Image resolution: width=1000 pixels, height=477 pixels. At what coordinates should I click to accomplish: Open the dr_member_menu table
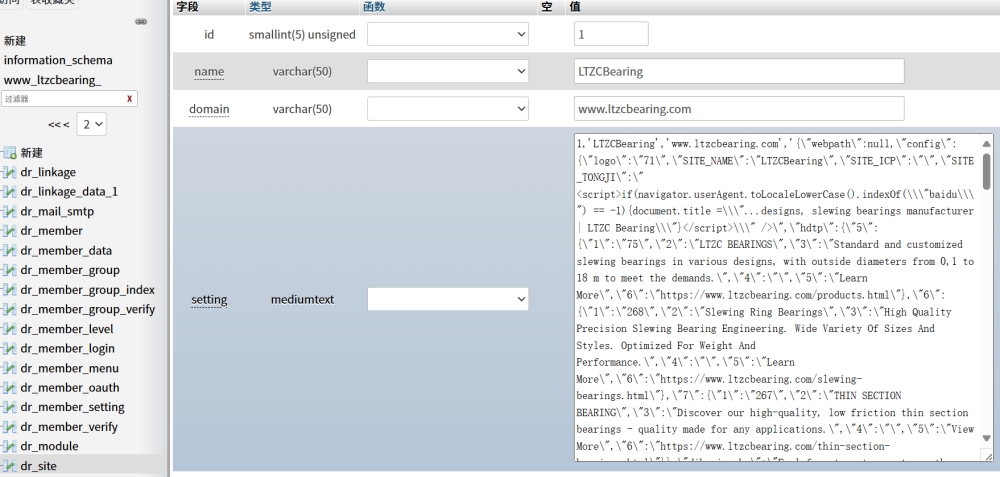(x=70, y=369)
